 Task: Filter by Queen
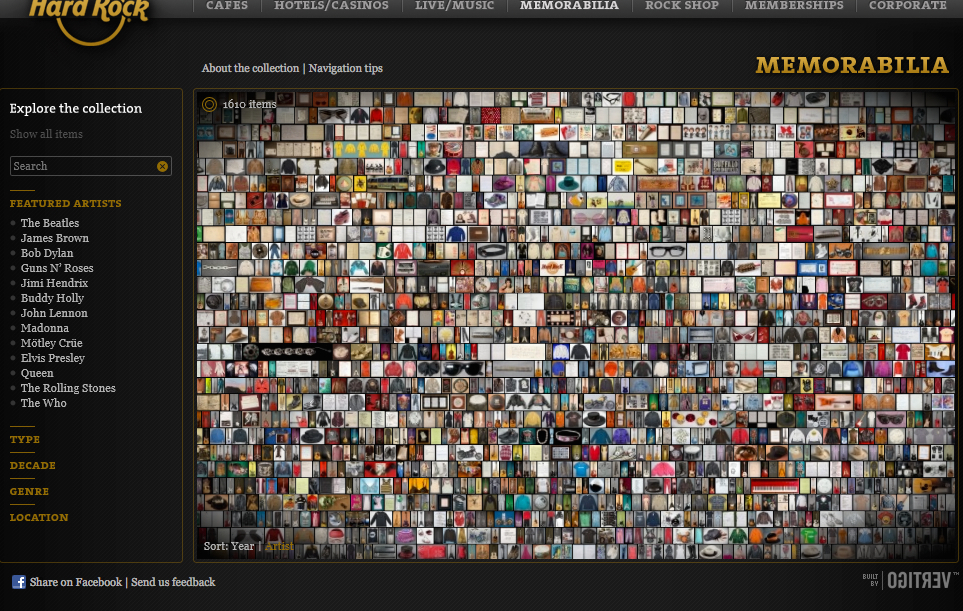[37, 373]
